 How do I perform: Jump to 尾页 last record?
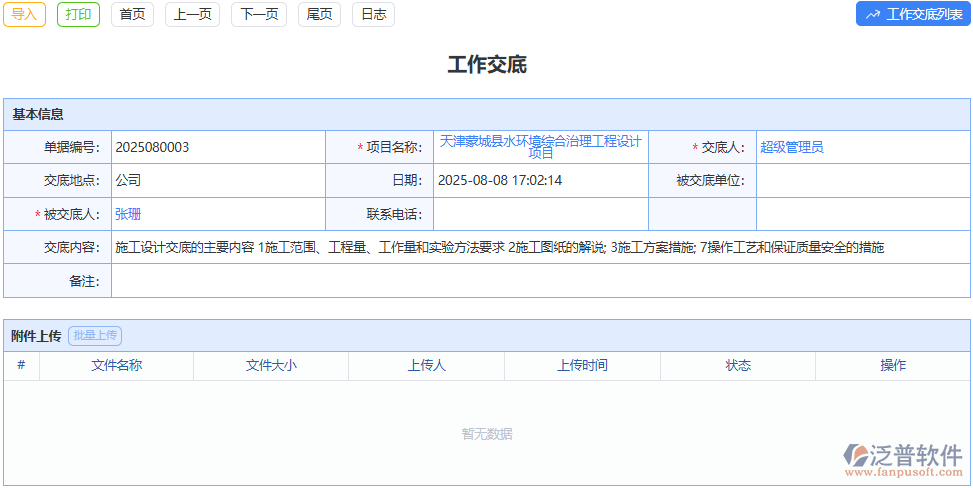tap(319, 14)
